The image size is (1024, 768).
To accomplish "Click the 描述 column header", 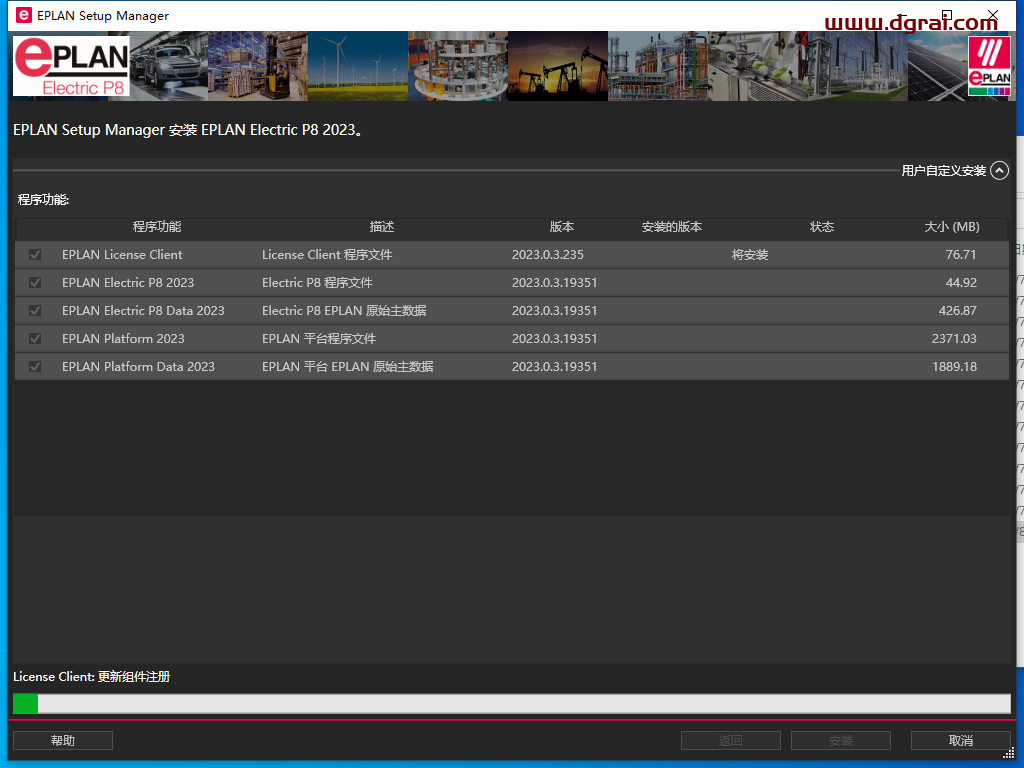I will [382, 227].
